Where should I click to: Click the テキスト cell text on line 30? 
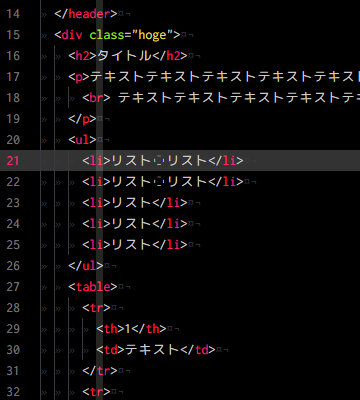[x=152, y=350]
